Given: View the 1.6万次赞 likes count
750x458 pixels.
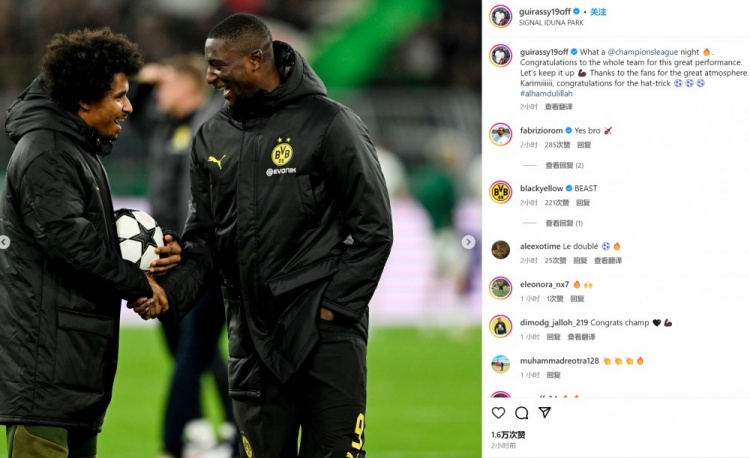Looking at the screenshot, I should [508, 435].
